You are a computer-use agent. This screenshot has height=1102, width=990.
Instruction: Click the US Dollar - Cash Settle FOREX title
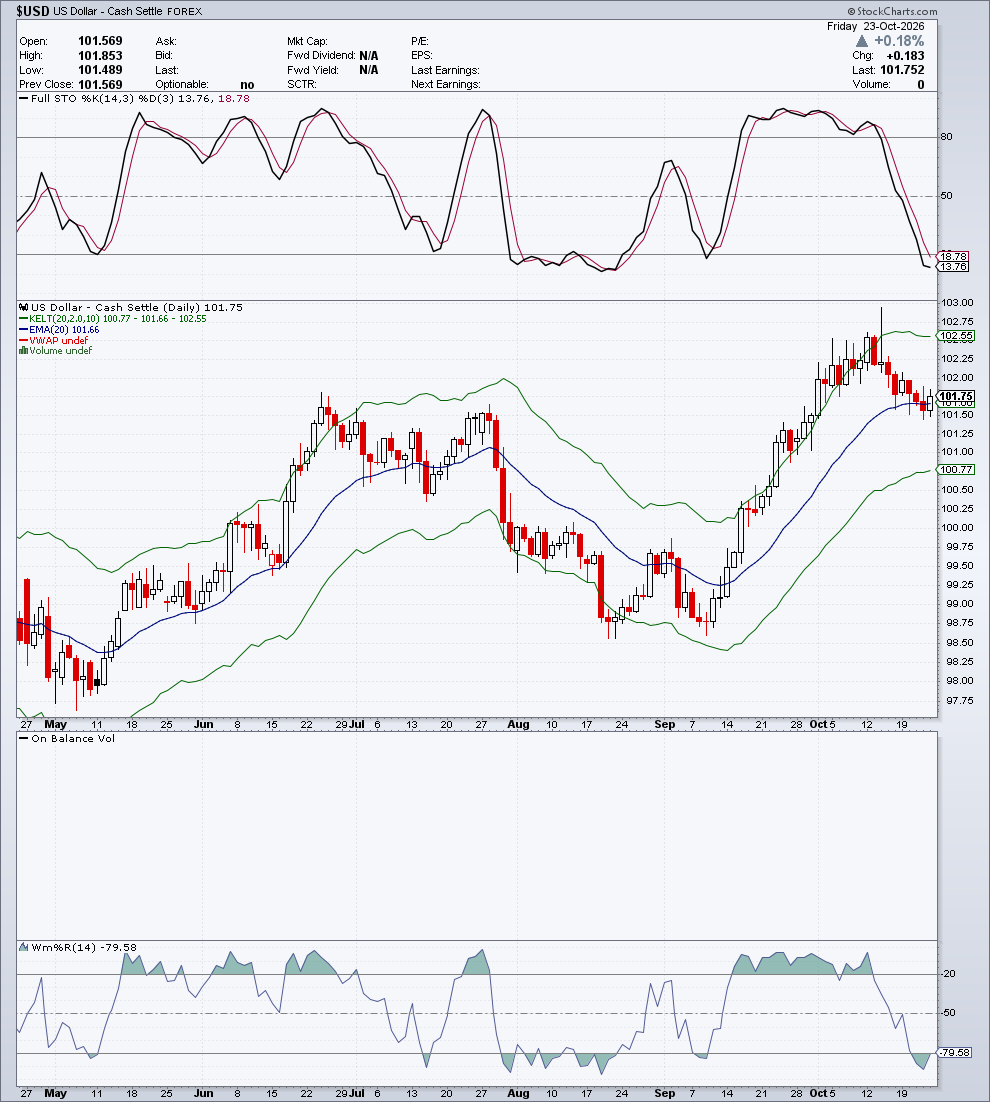129,11
